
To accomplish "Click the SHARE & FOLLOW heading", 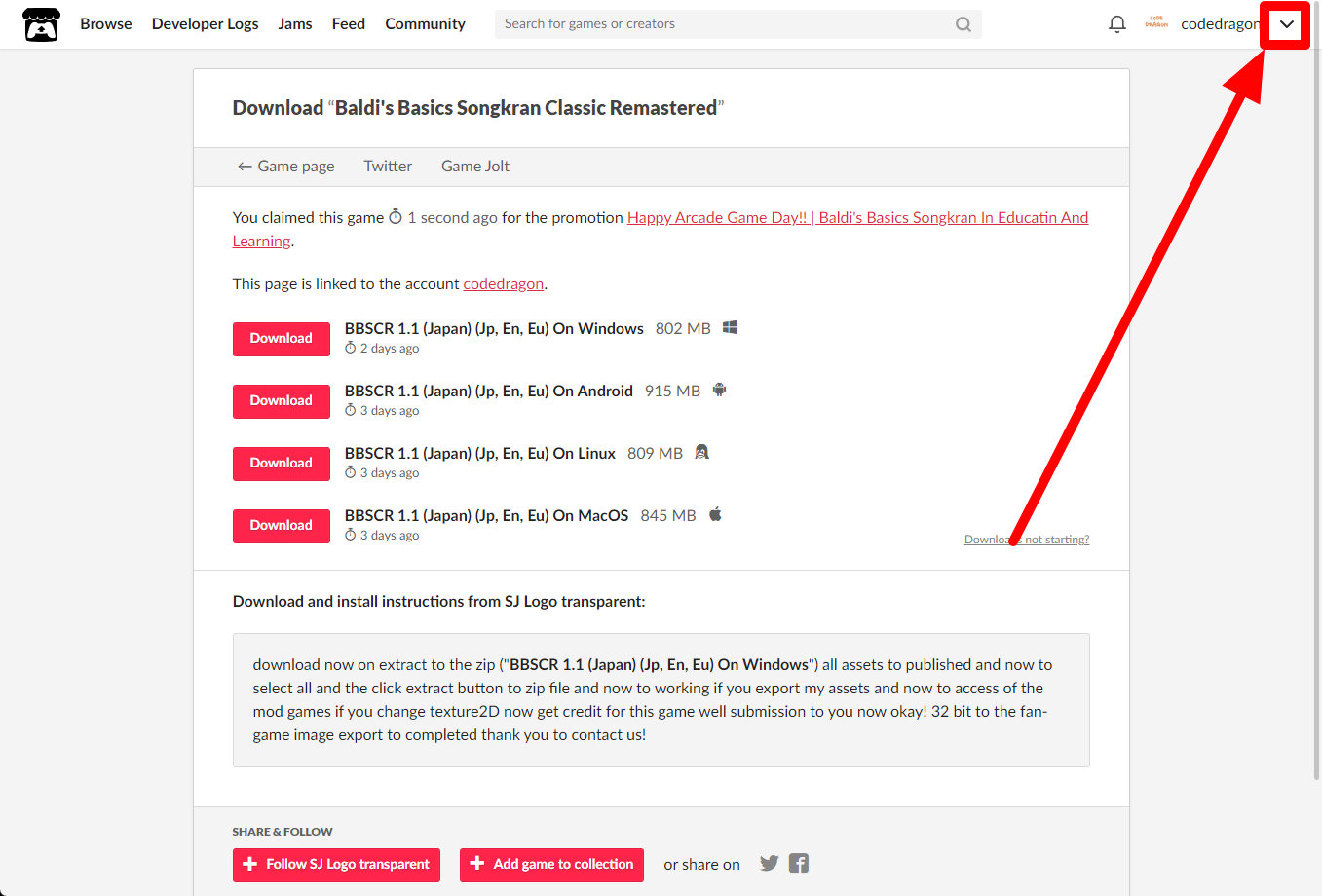I will [x=283, y=832].
